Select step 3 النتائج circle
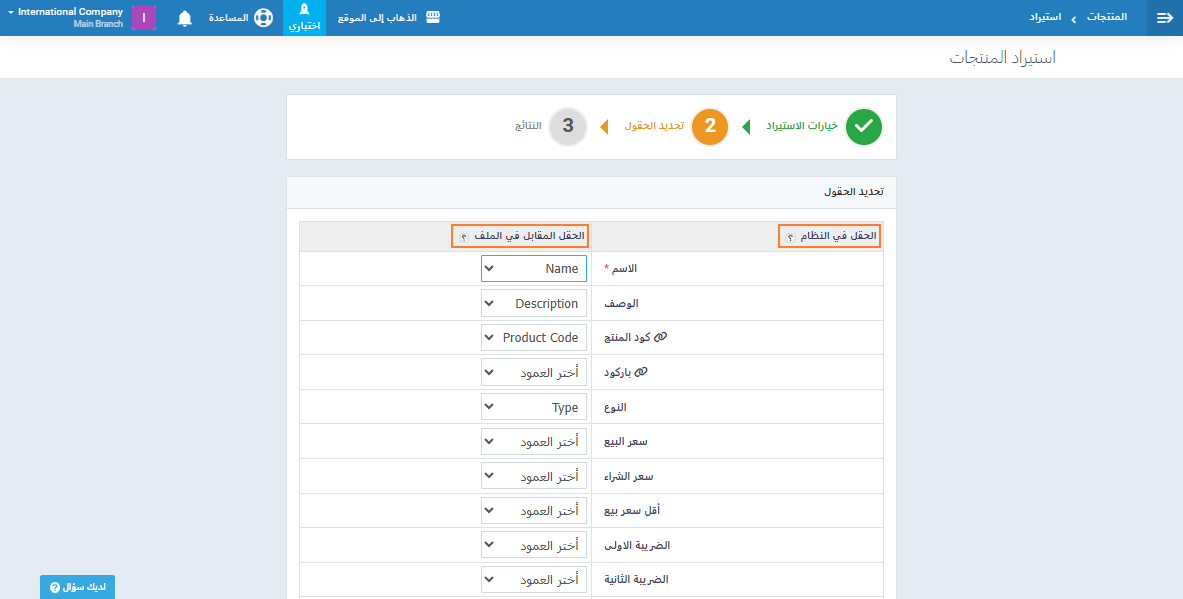The width and height of the screenshot is (1183, 599). (568, 127)
